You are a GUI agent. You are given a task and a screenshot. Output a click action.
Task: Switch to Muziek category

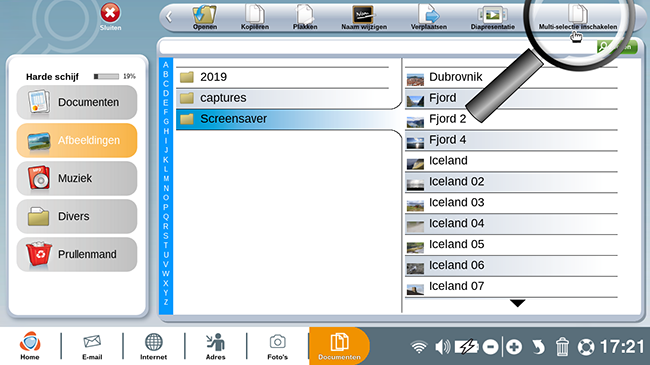pos(77,178)
